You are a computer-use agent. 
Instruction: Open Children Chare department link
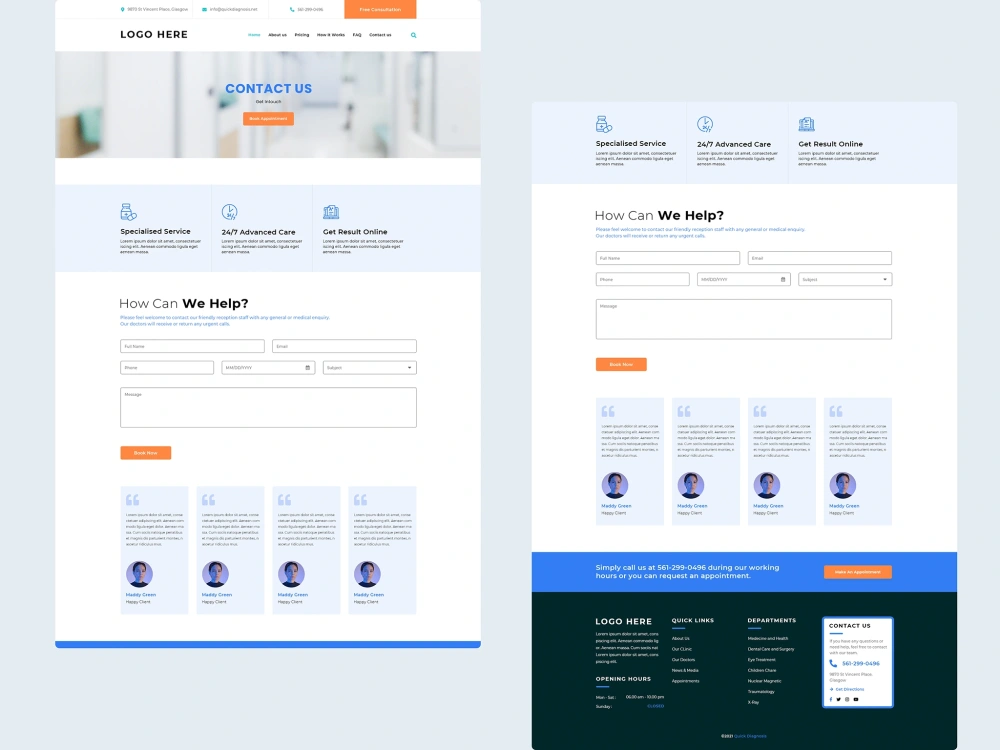762,670
